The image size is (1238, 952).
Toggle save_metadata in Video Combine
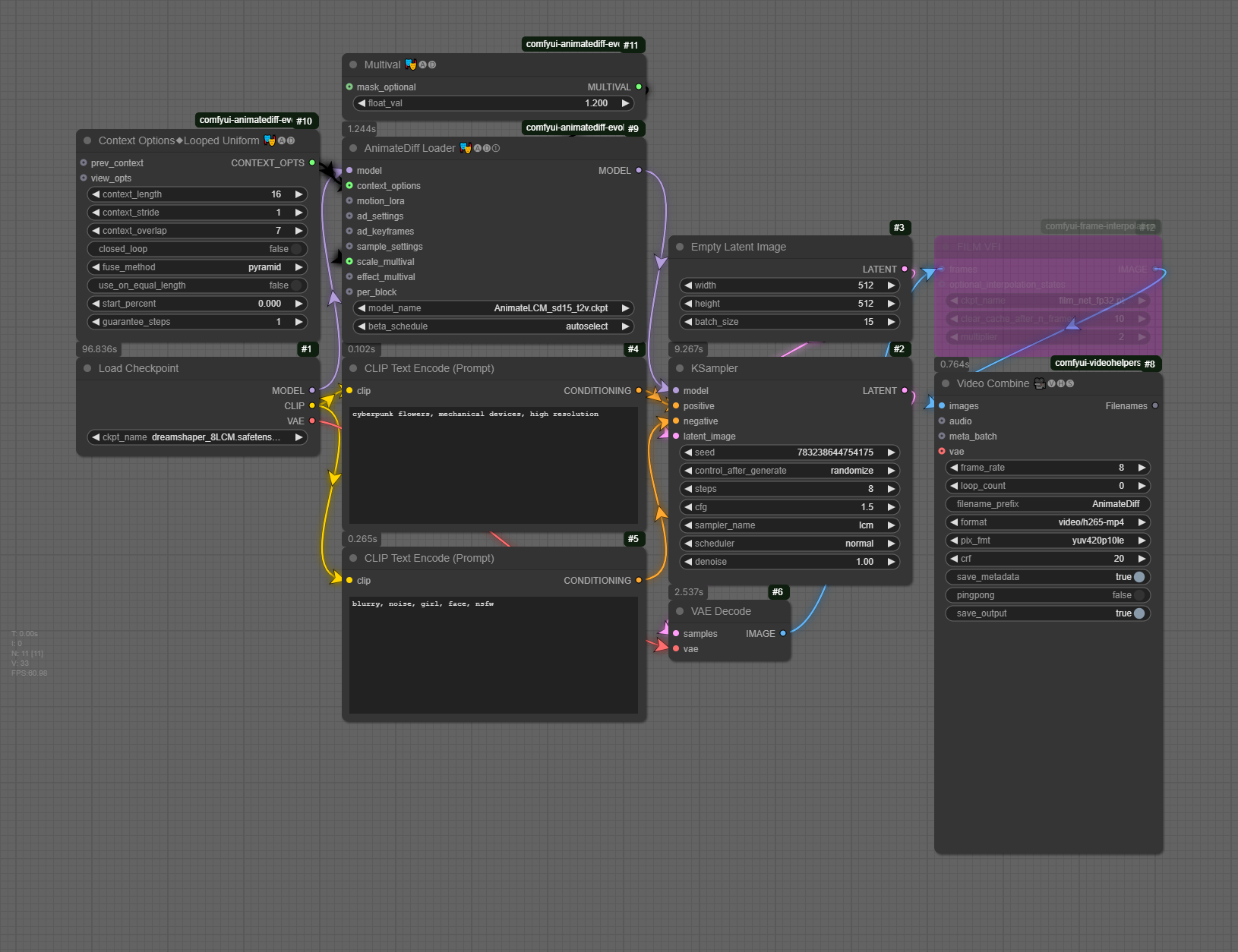coord(1139,577)
